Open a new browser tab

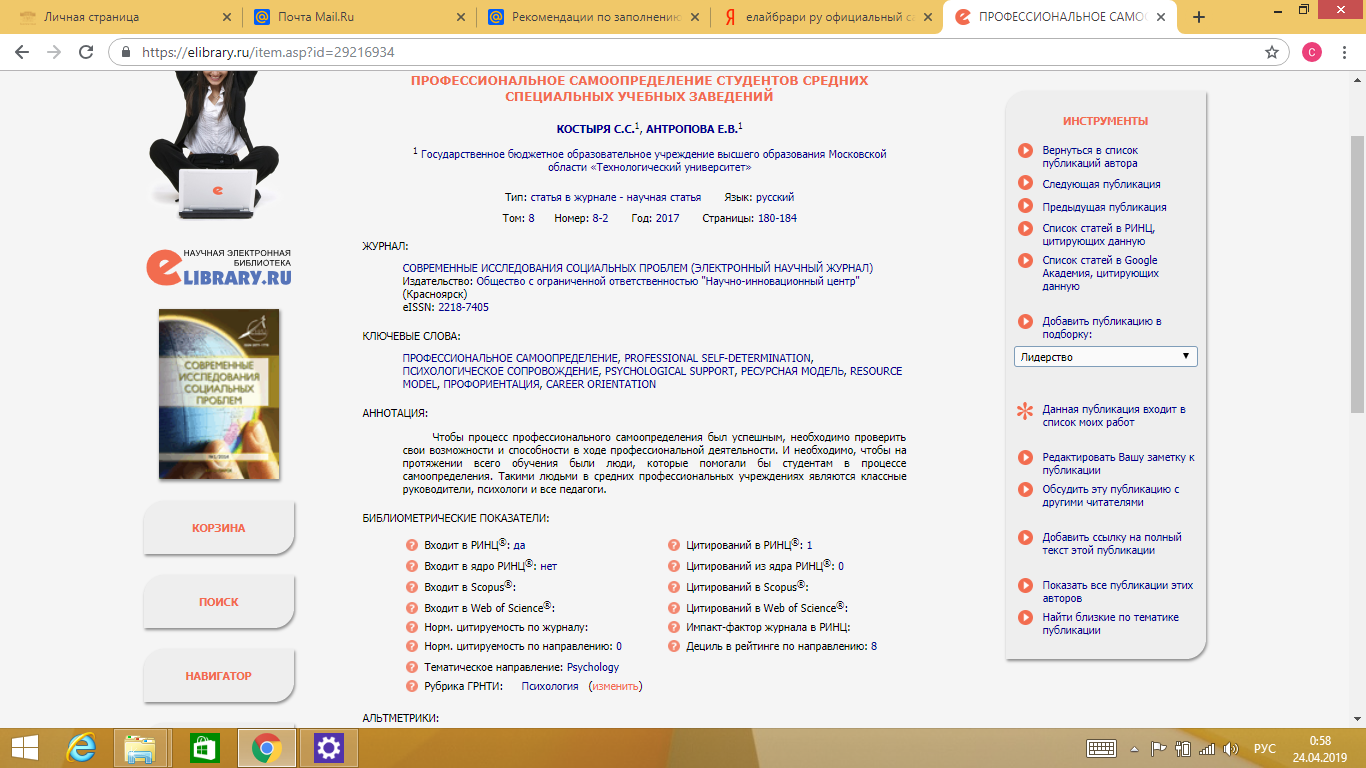click(x=1199, y=17)
